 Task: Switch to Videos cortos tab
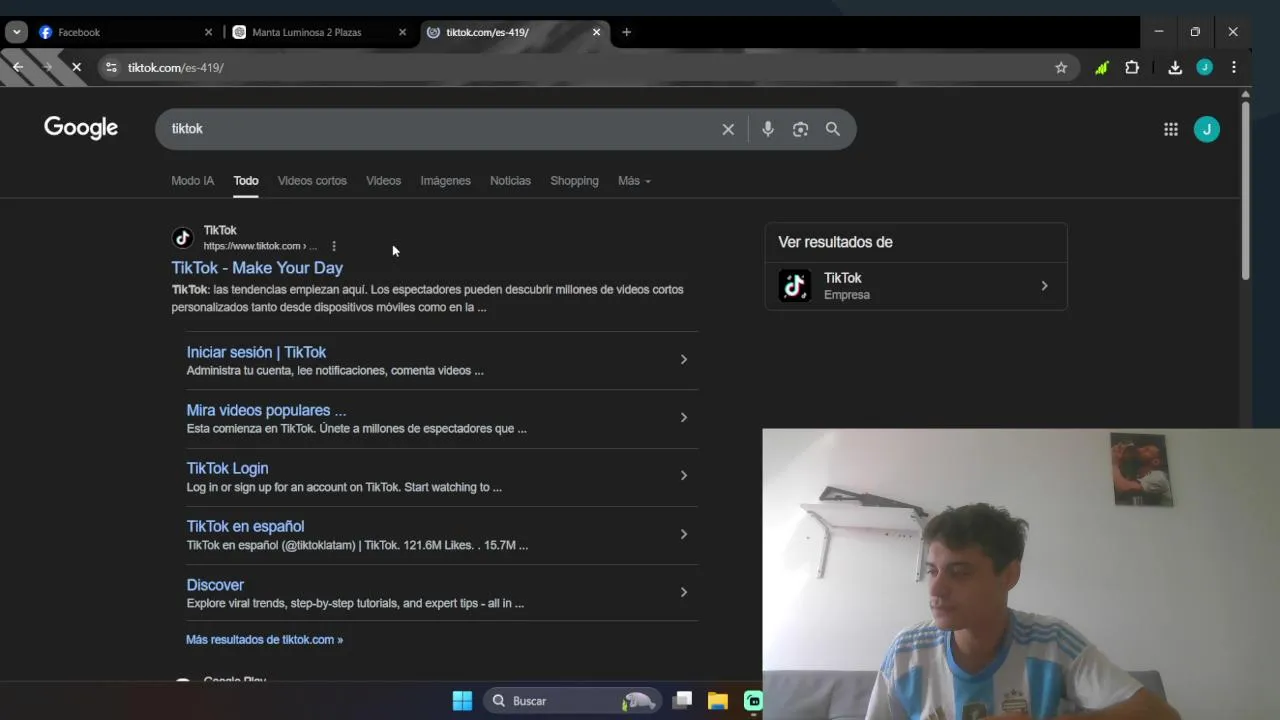(312, 181)
